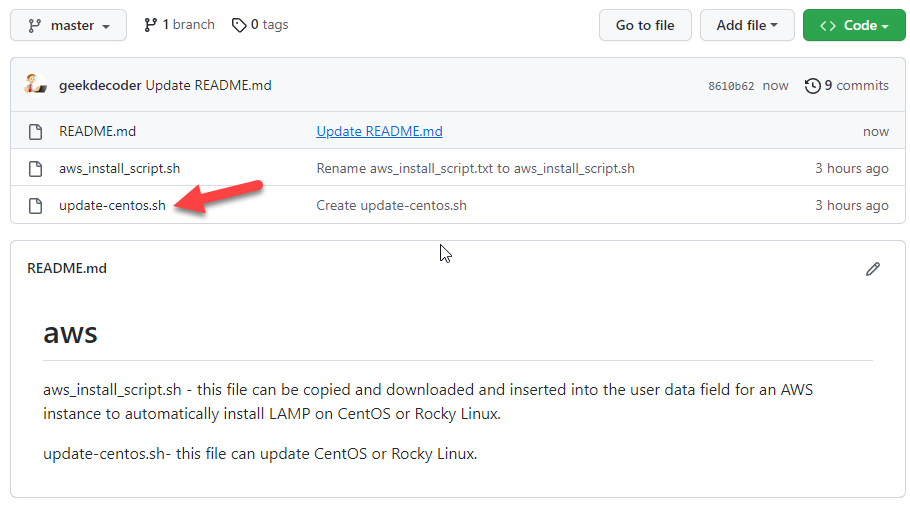Click the geekdecoder avatar image

pos(35,85)
